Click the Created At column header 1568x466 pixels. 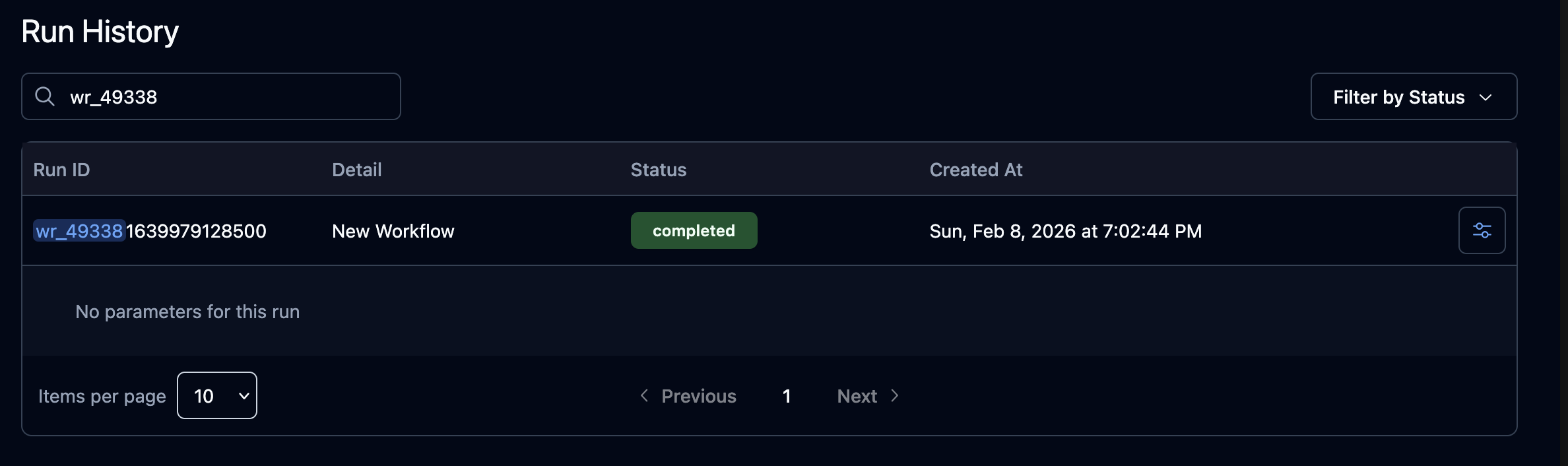976,170
